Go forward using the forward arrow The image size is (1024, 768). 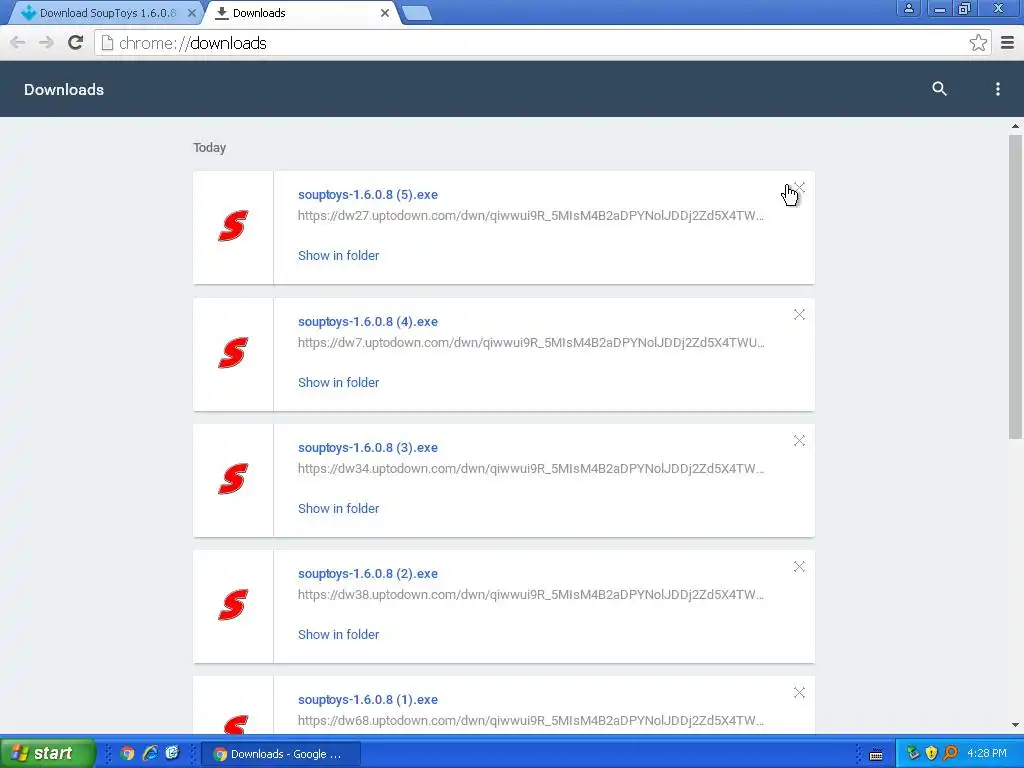click(46, 42)
